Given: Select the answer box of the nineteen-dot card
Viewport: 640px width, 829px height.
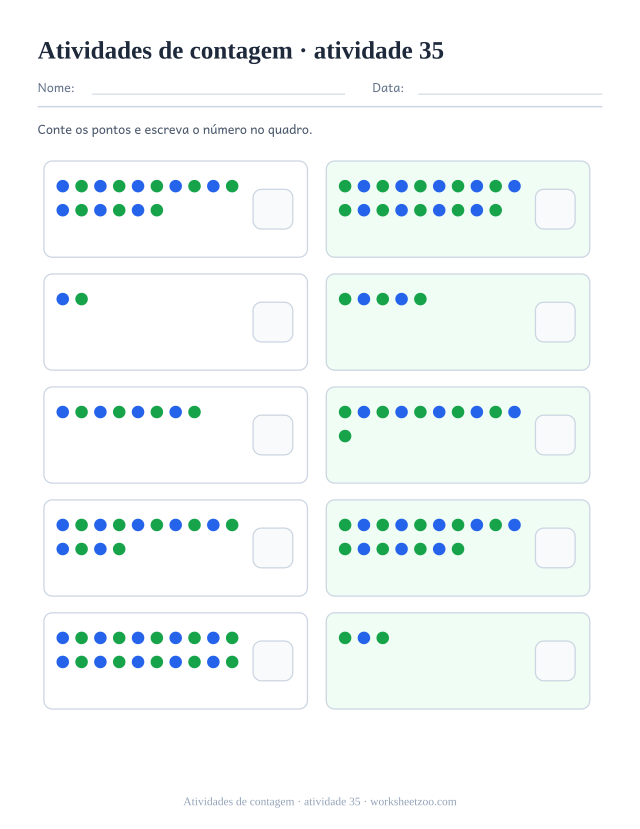Looking at the screenshot, I should (555, 209).
